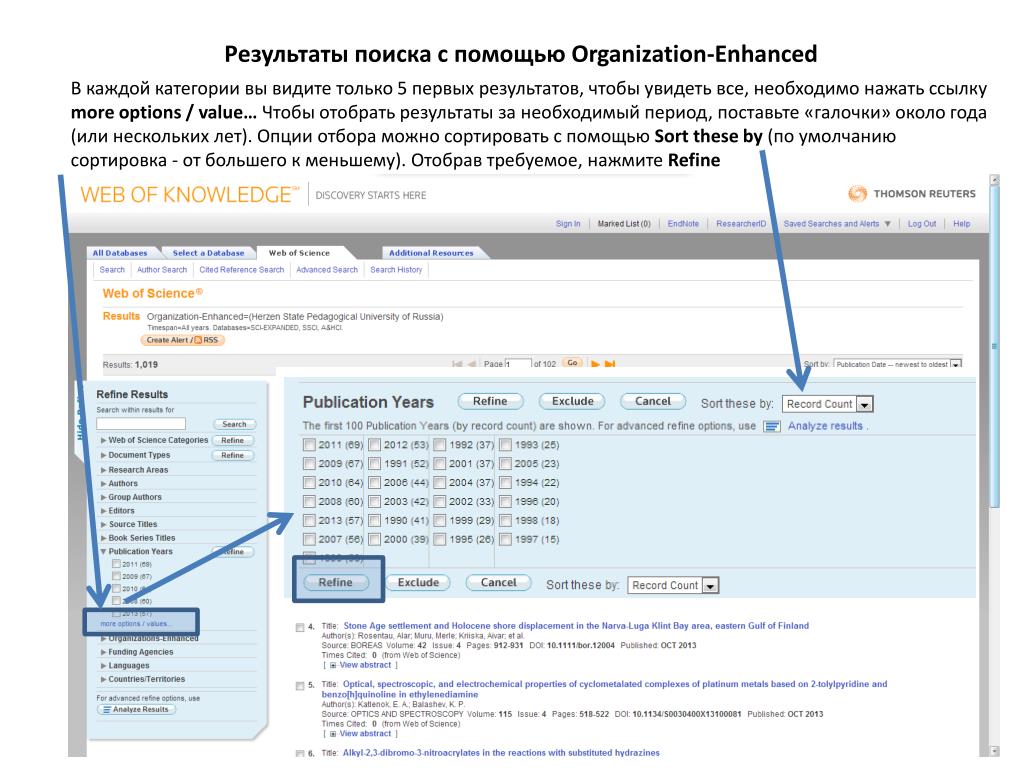Click top Exclude button in Publication Years

[x=572, y=402]
